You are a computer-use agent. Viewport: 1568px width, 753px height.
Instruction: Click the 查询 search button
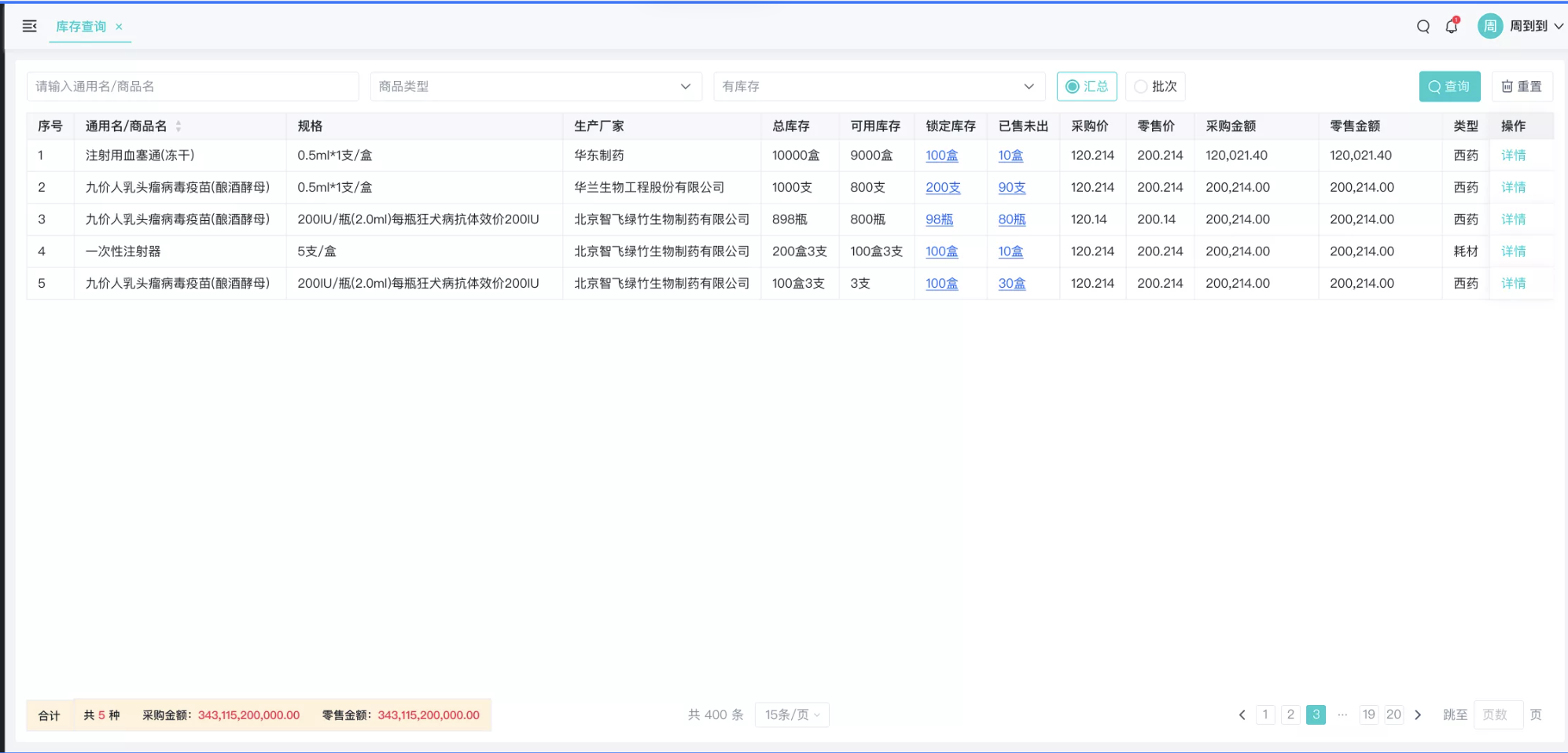click(1449, 86)
